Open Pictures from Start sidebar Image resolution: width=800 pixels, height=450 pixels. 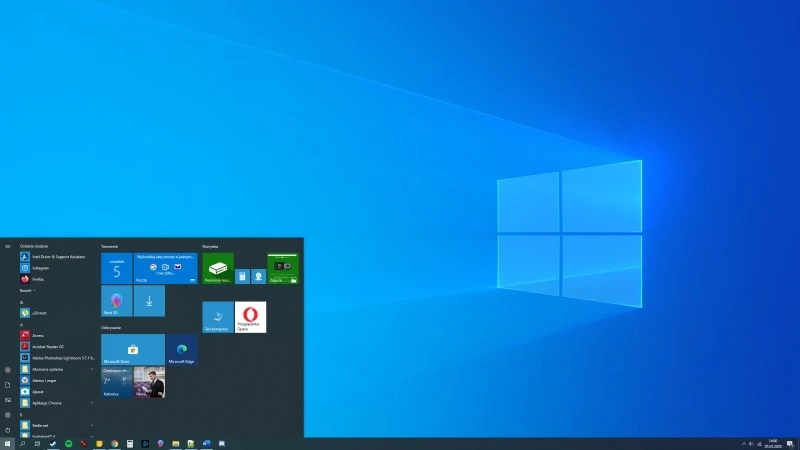click(x=8, y=400)
